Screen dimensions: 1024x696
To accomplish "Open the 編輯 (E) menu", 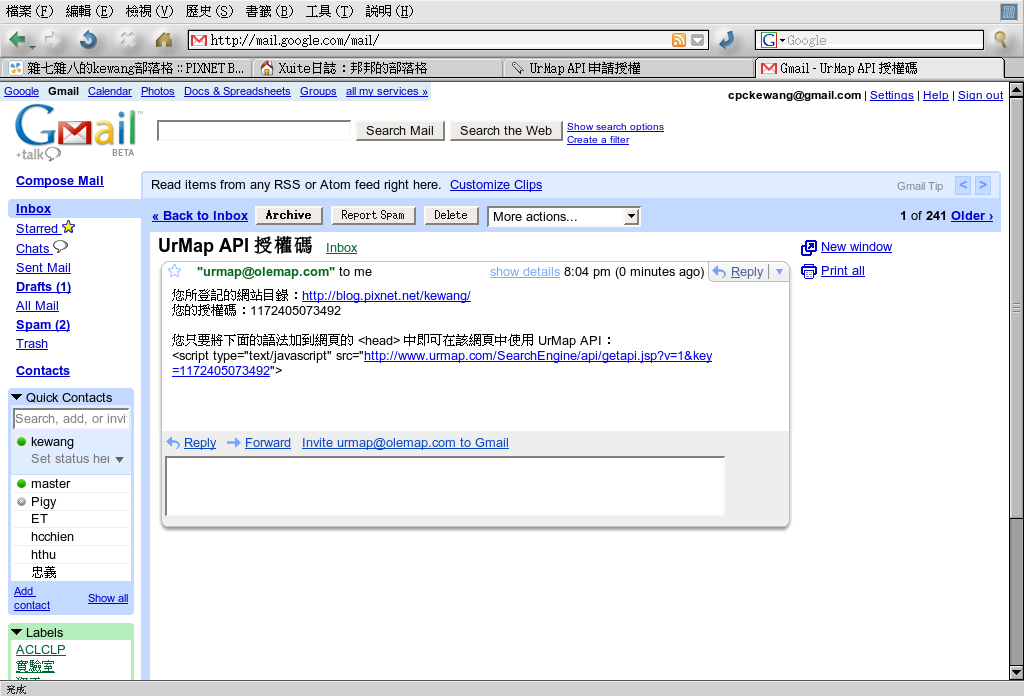I will (89, 11).
